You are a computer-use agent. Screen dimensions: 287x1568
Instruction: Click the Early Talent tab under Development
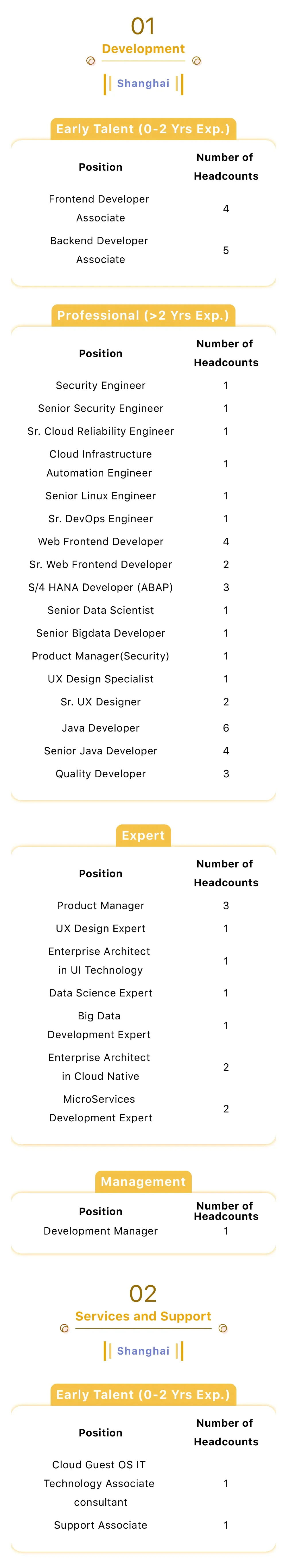click(x=143, y=129)
